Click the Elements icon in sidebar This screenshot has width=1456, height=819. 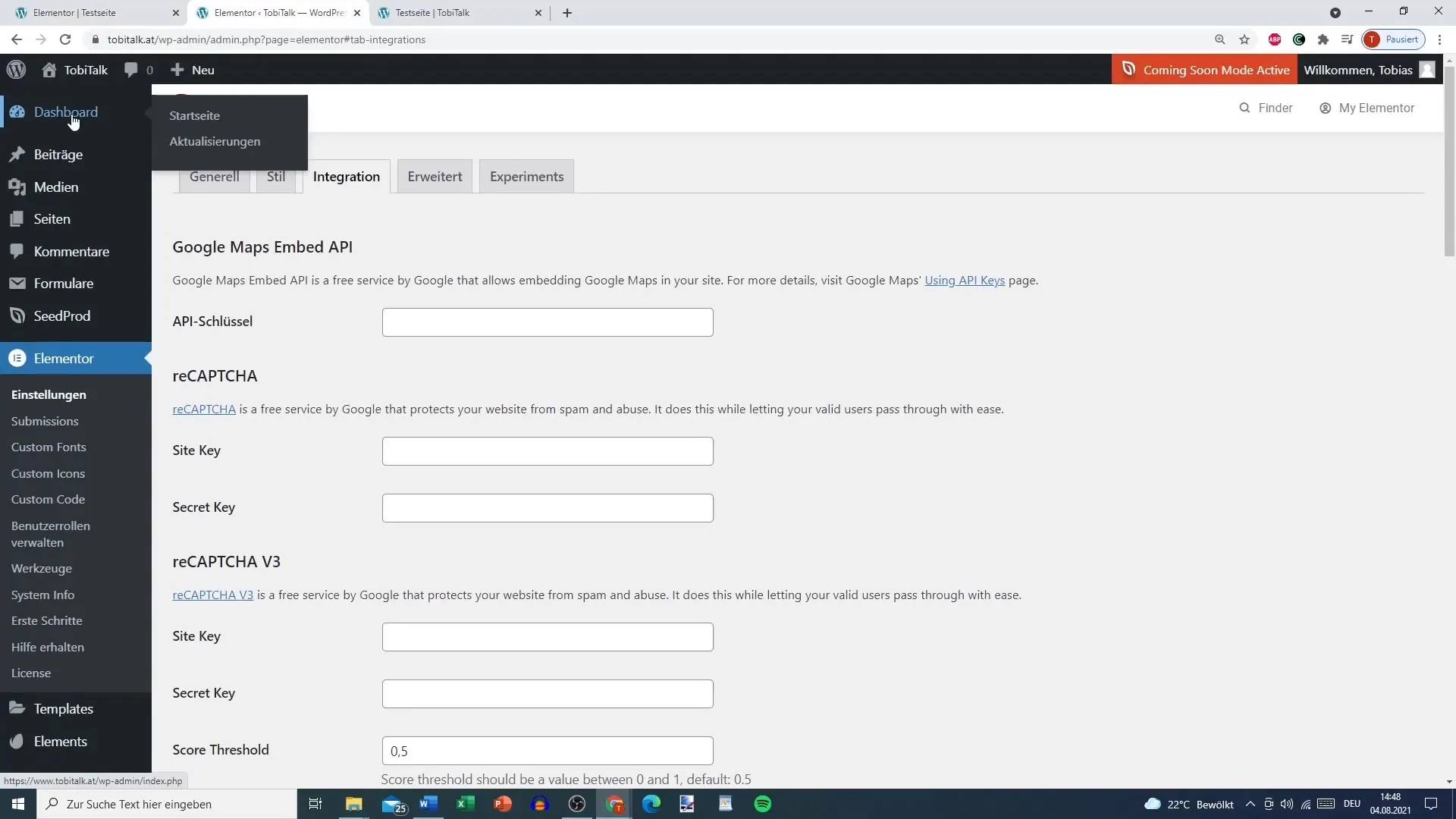(17, 742)
